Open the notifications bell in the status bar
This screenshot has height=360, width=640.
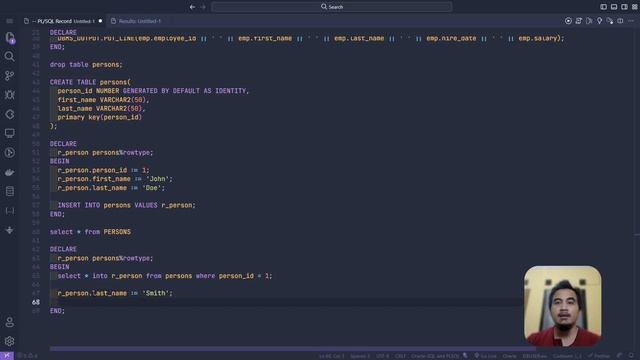coord(631,356)
